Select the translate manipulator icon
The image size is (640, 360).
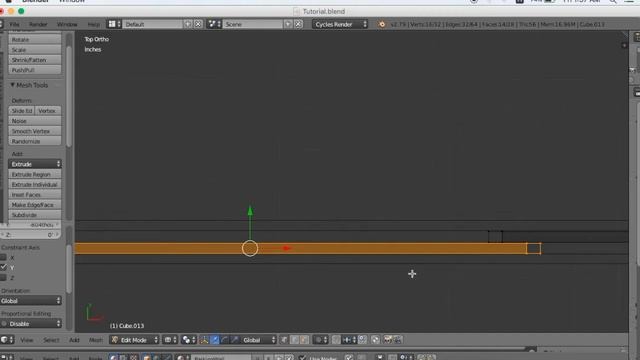[215, 340]
